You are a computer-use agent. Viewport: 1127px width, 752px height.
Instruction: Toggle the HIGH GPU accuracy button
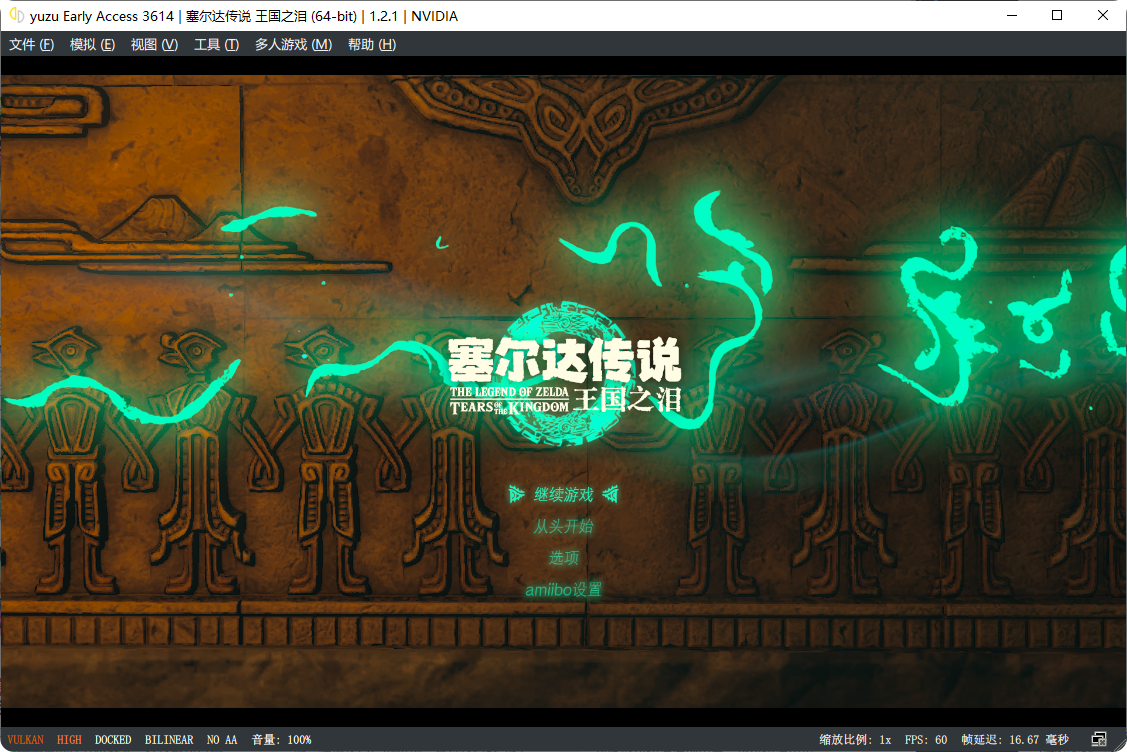(69, 740)
